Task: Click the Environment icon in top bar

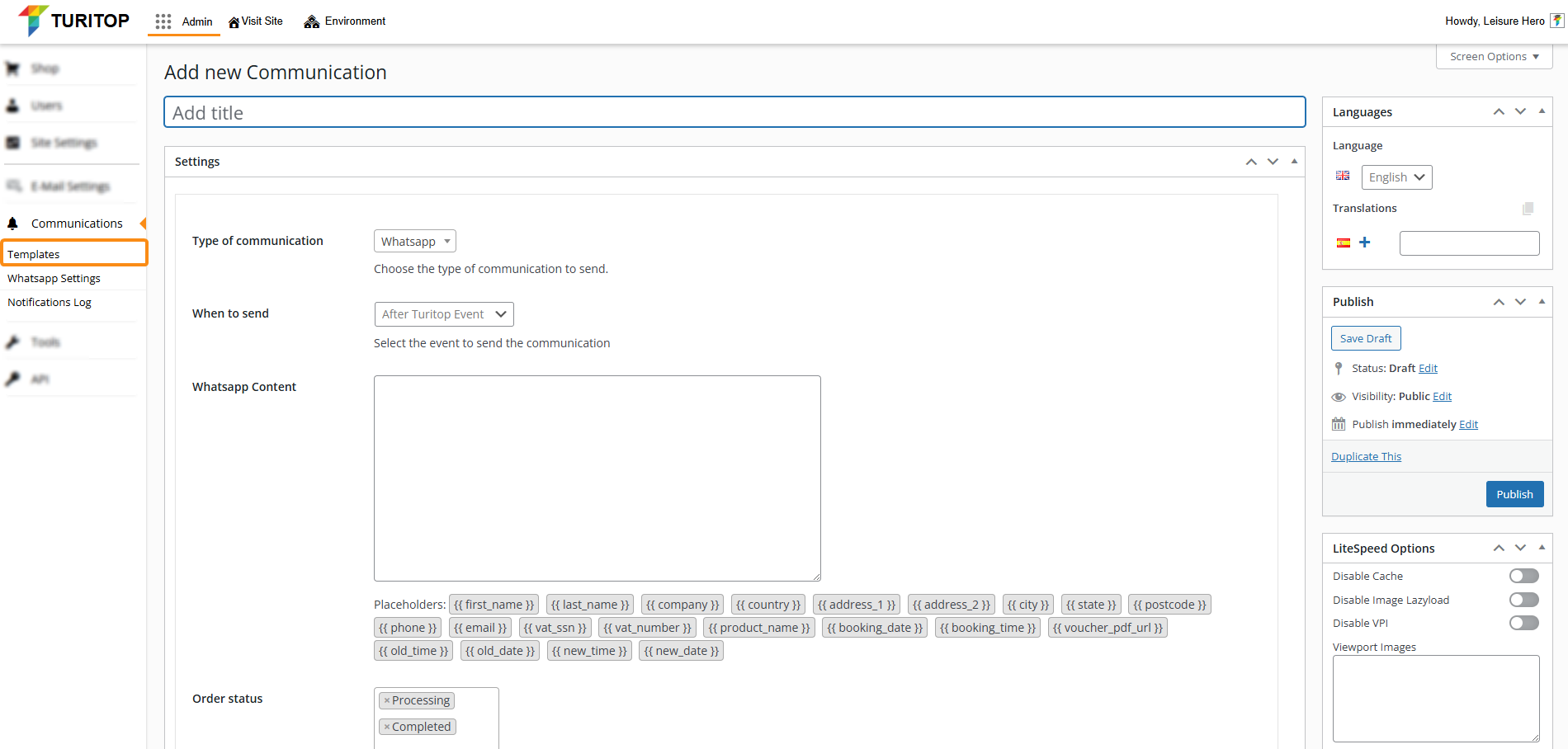Action: (x=311, y=21)
